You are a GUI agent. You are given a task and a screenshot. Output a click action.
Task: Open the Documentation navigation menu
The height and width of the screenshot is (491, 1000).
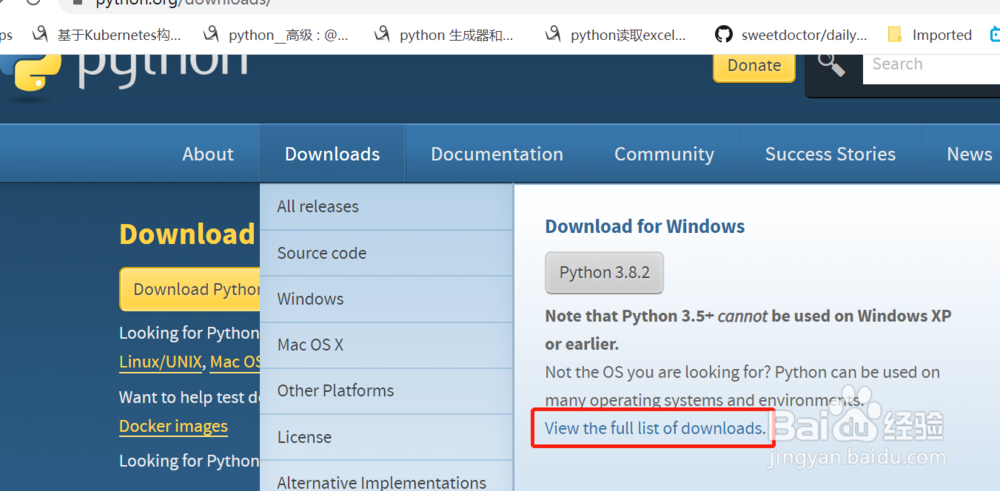(x=497, y=154)
